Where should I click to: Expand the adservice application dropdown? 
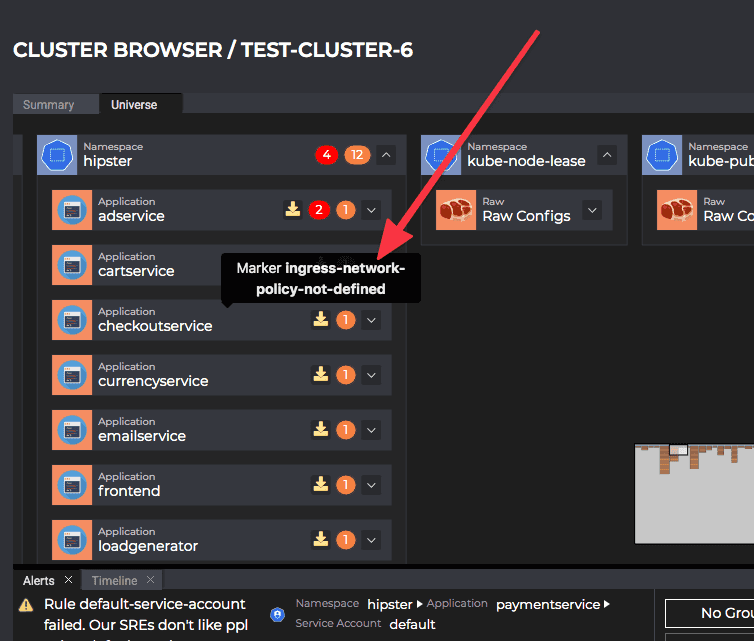(371, 210)
